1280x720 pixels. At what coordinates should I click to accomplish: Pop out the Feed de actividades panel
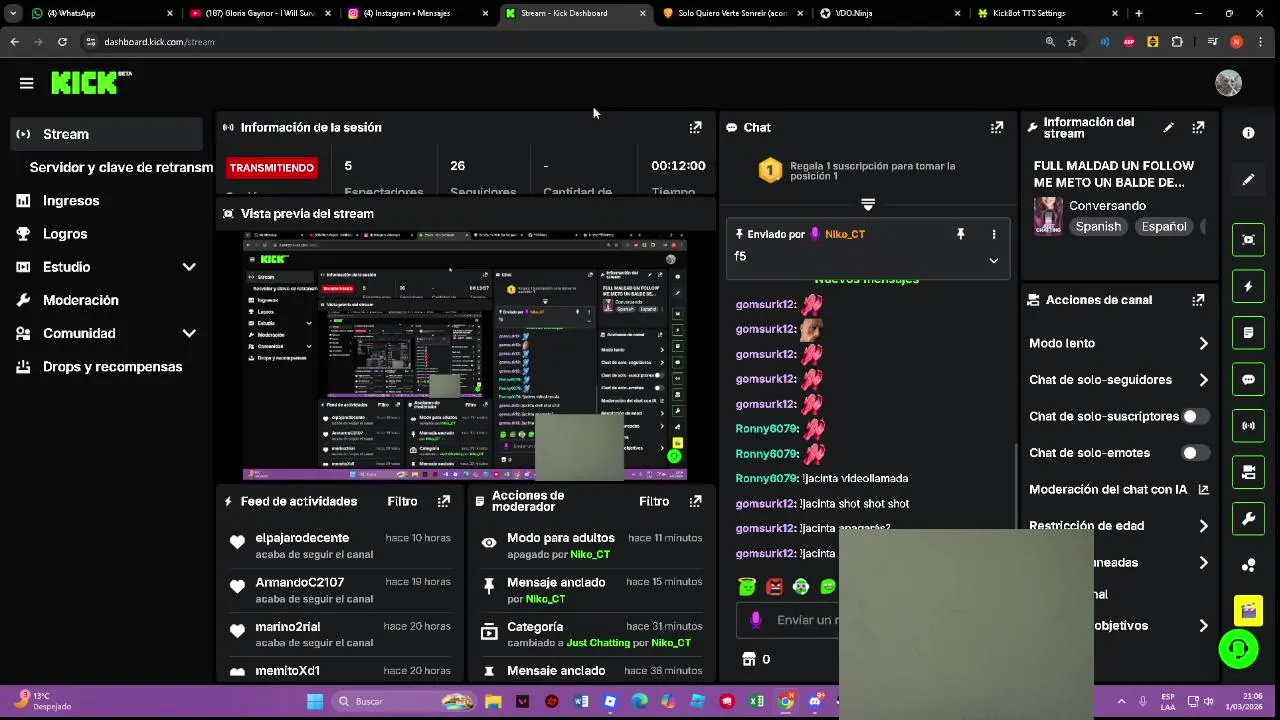coord(443,501)
